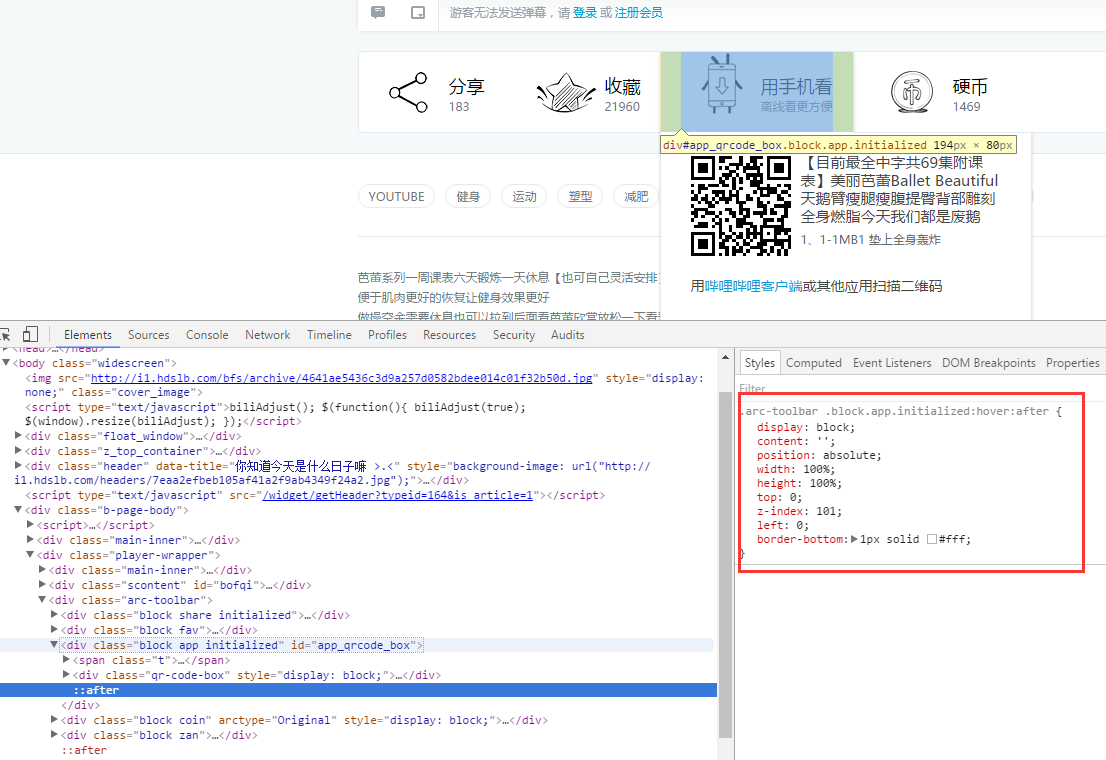Click the danmaku comment bubble icon
1106x760 pixels.
(378, 12)
